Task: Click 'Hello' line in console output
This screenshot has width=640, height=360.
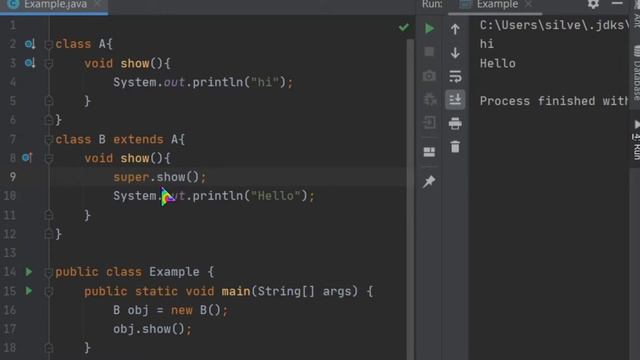Action: tap(498, 63)
